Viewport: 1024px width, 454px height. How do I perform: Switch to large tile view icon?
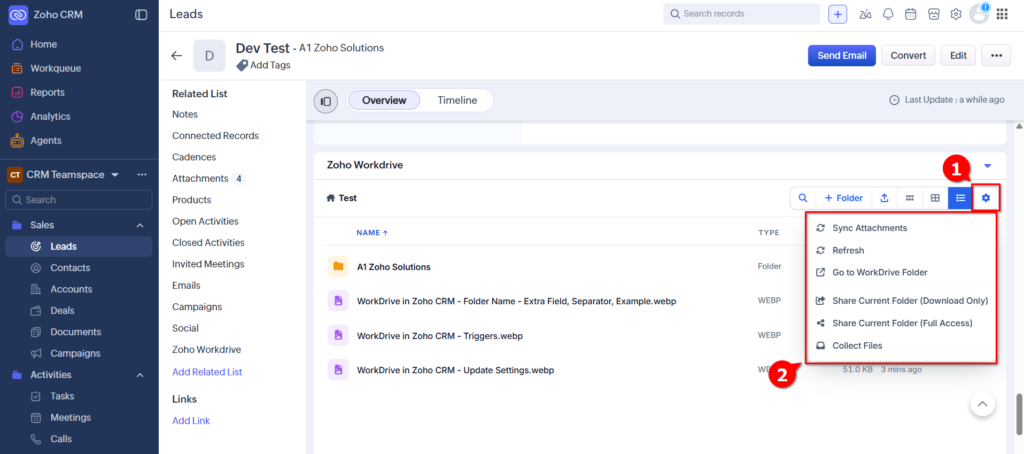click(x=935, y=198)
